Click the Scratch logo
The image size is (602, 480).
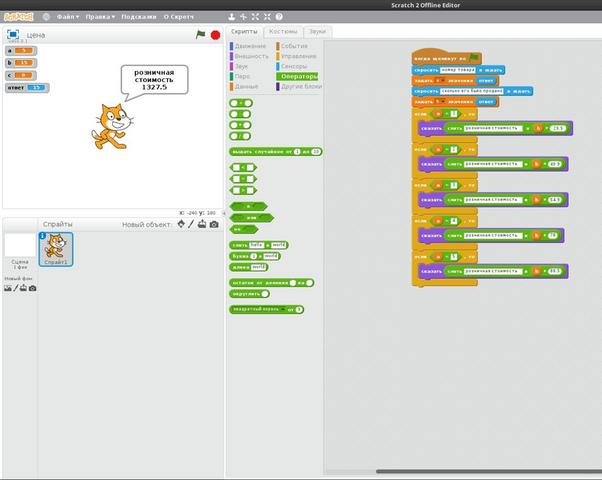[19, 17]
